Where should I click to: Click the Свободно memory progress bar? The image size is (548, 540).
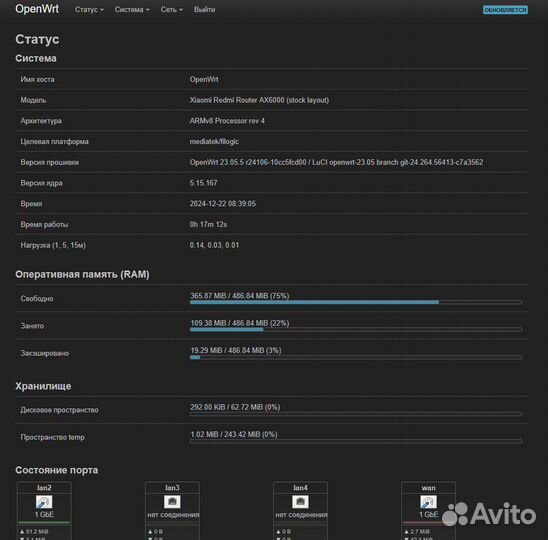click(356, 302)
